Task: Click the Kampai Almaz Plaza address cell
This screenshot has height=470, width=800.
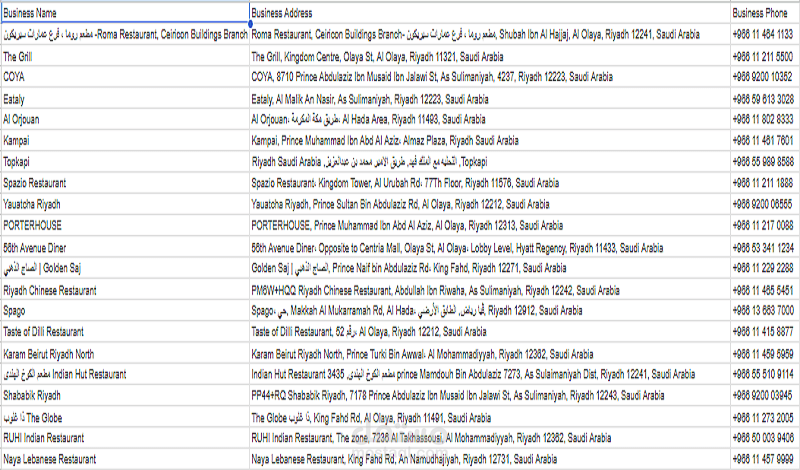Action: coord(490,140)
